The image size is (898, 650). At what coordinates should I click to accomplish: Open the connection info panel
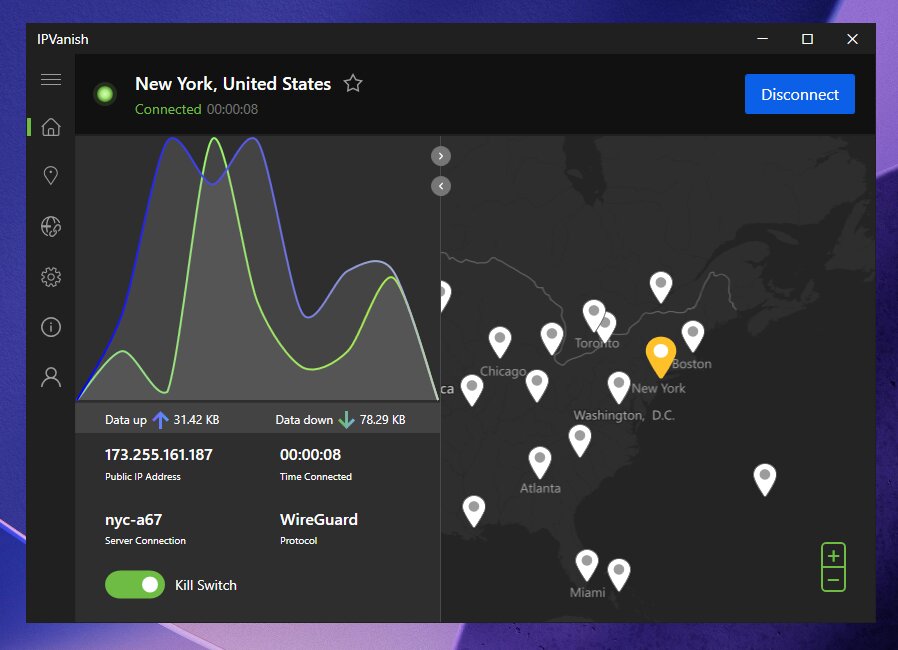pos(51,327)
